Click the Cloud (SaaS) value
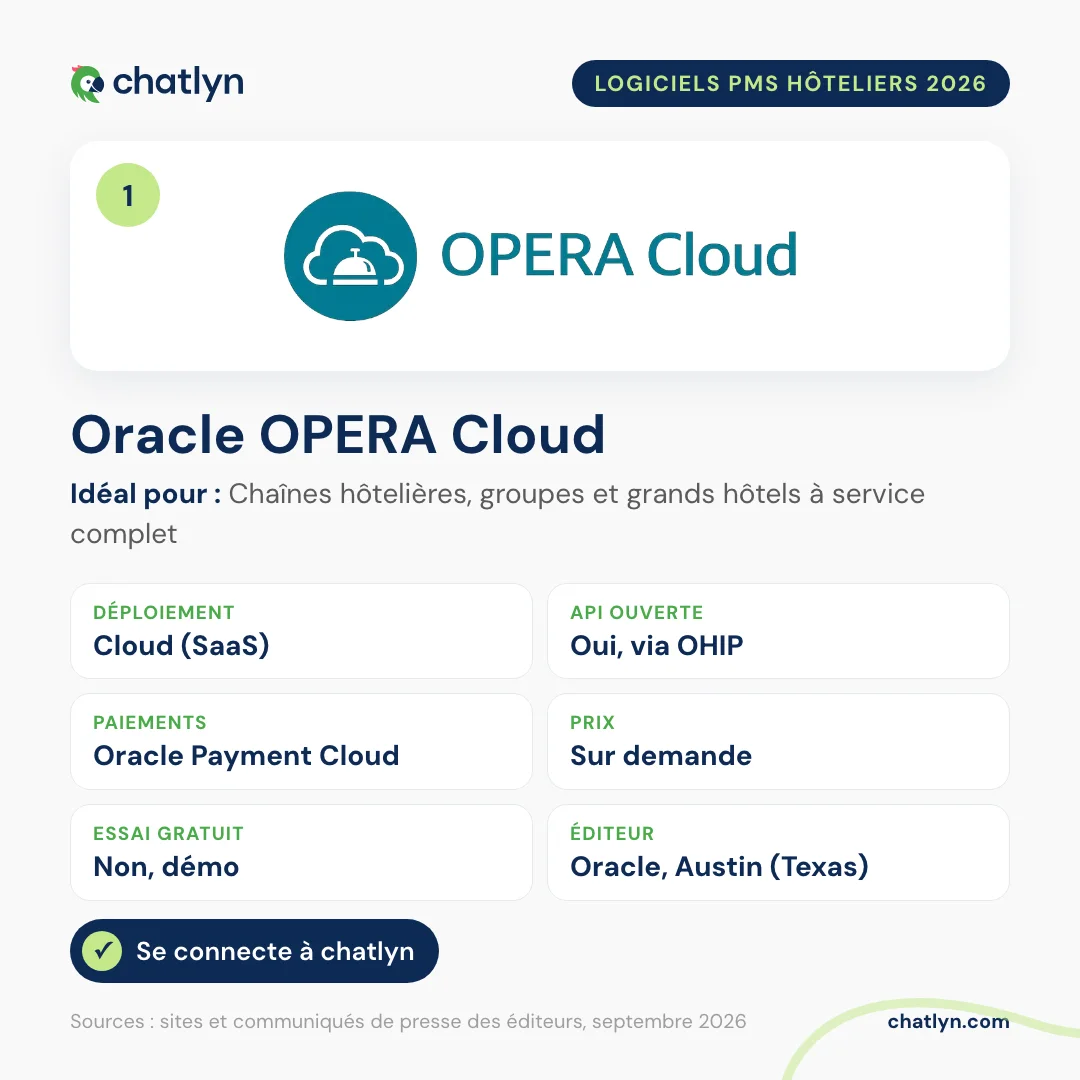Screen dimensions: 1080x1080 pyautogui.click(x=181, y=645)
